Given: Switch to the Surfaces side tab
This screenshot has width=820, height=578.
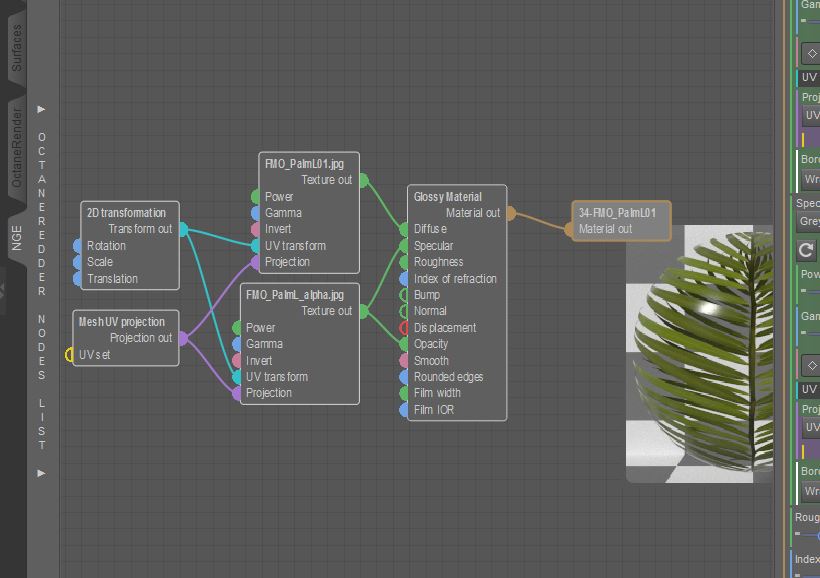Looking at the screenshot, I should 17,47.
